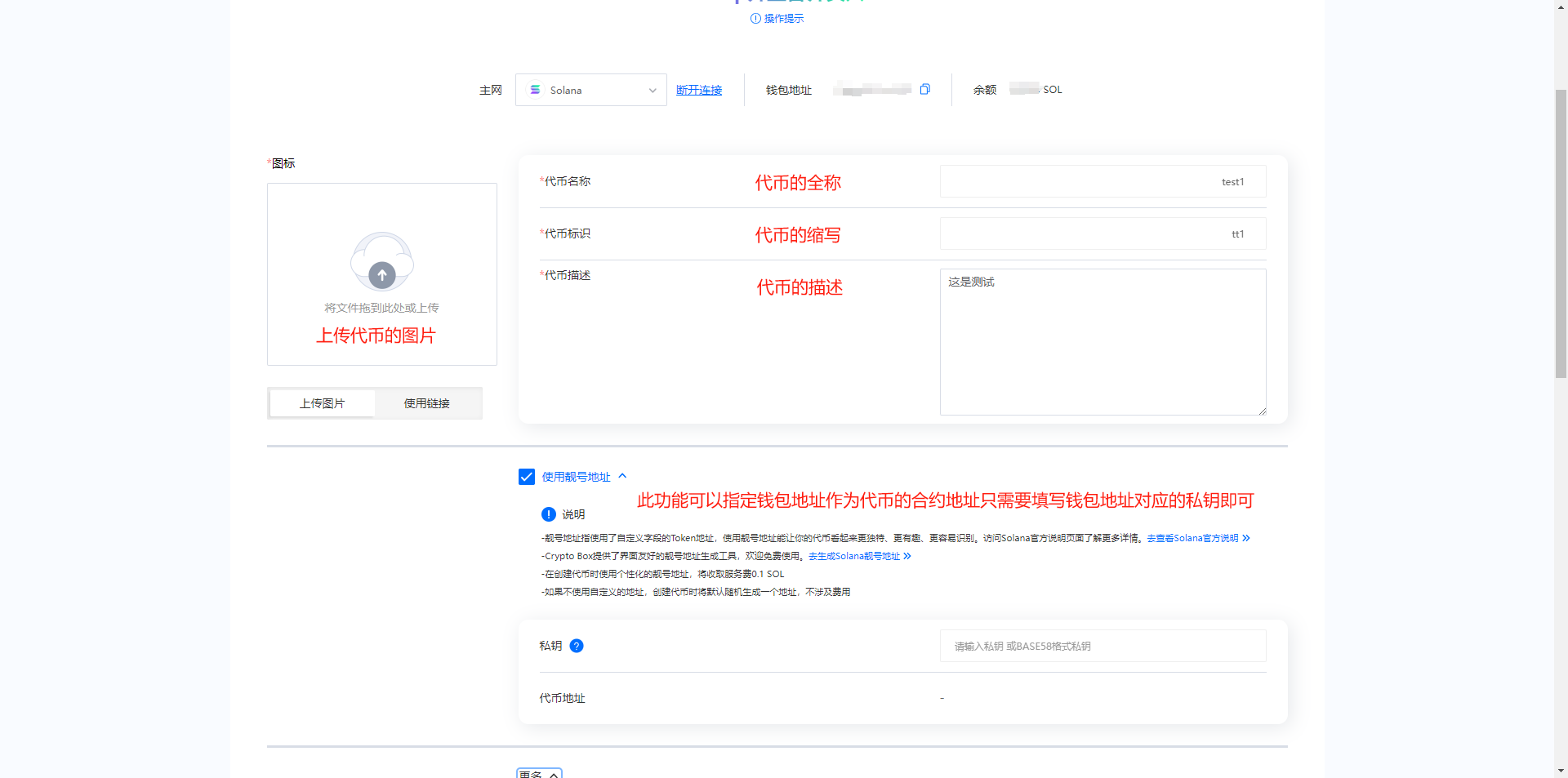Click the 使用靓号地址 label text
Screen dimensions: 1568x778
point(576,477)
